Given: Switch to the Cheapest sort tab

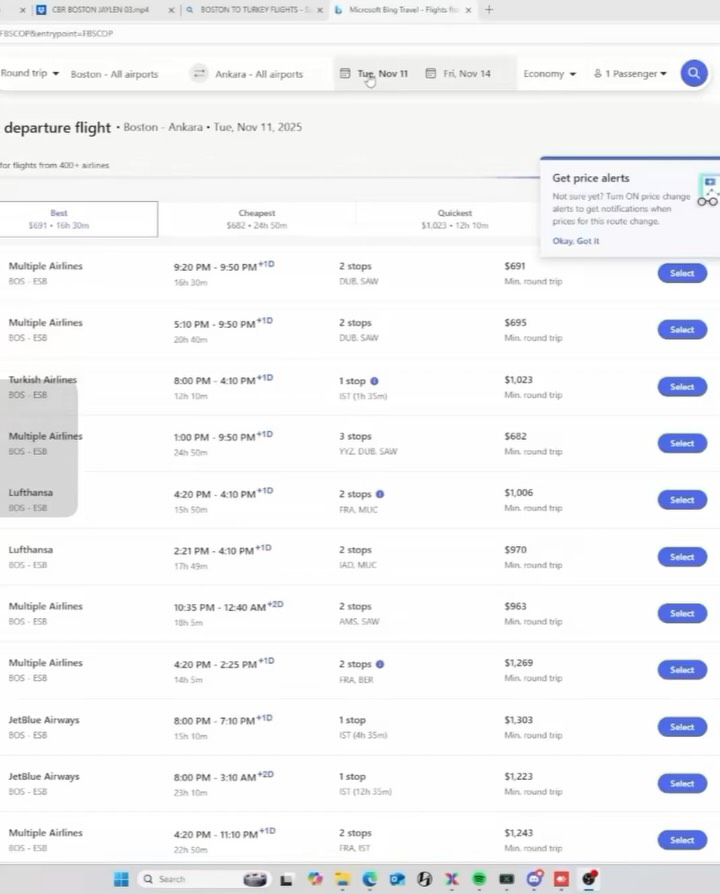Looking at the screenshot, I should [257, 219].
